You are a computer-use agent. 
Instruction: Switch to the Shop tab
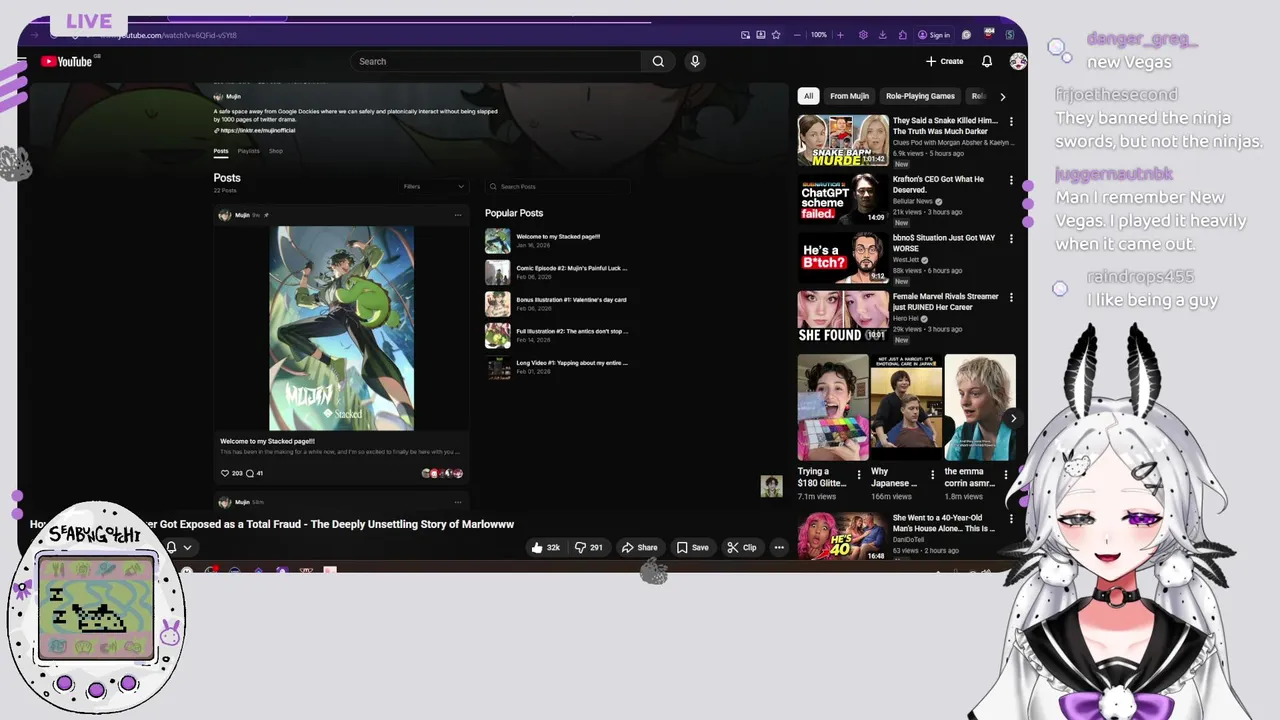(x=276, y=151)
